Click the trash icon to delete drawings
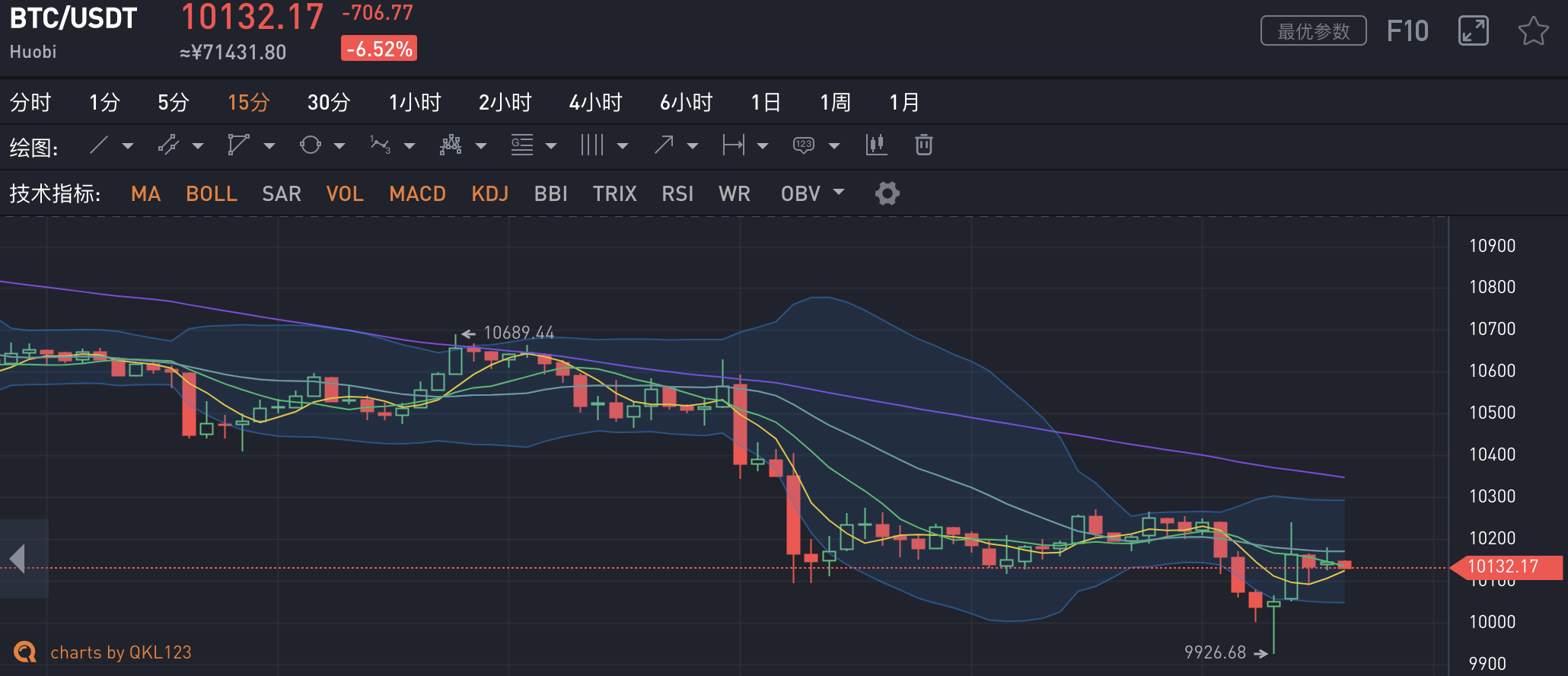The width and height of the screenshot is (1568, 676). pyautogui.click(x=923, y=145)
